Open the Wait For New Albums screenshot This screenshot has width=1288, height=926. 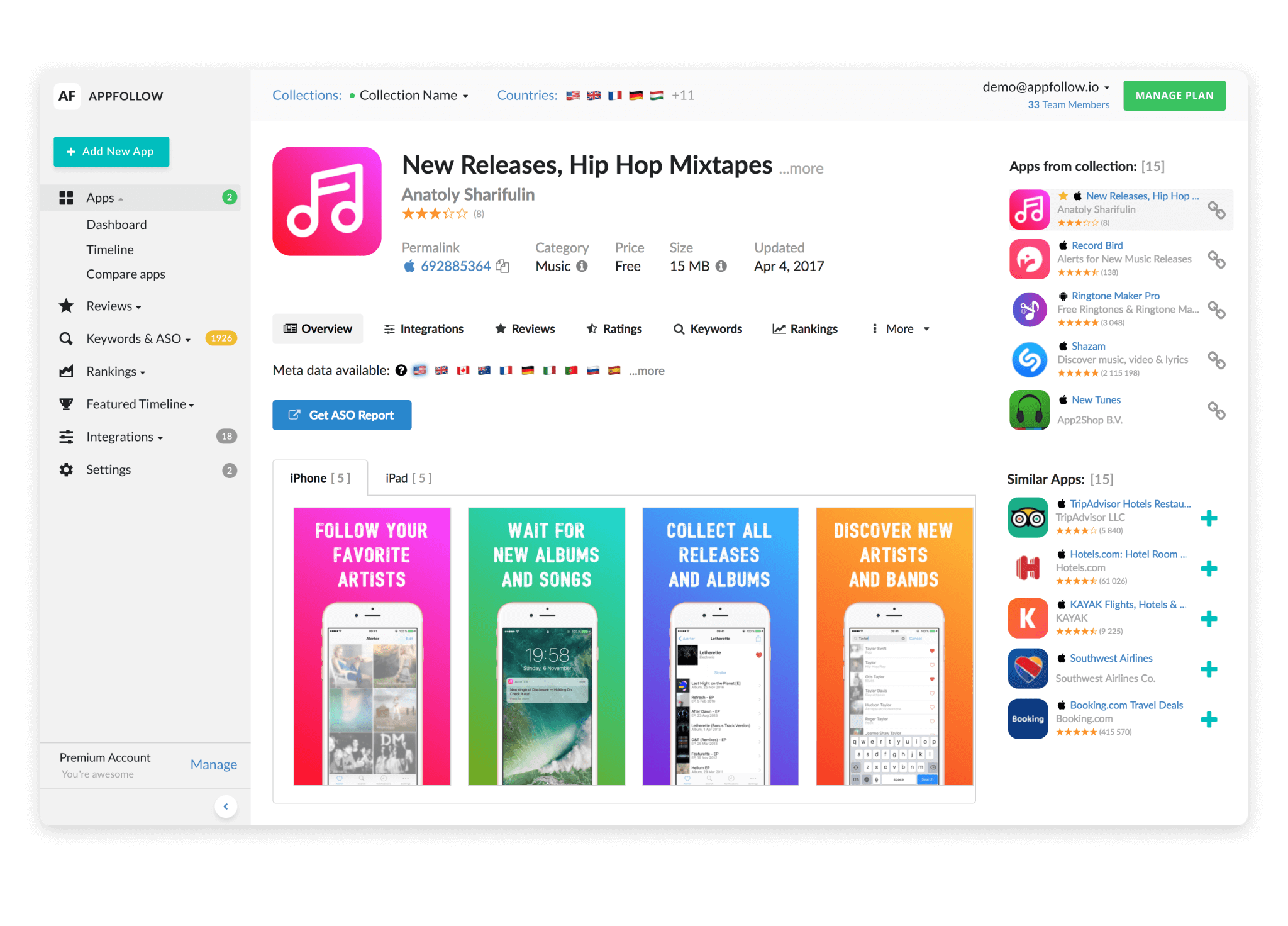coord(547,647)
